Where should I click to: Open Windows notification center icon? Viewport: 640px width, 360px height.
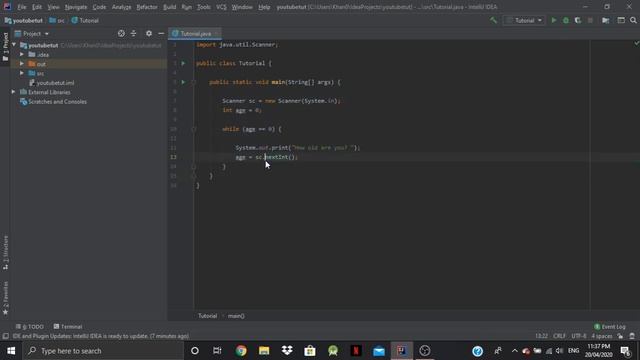point(625,351)
